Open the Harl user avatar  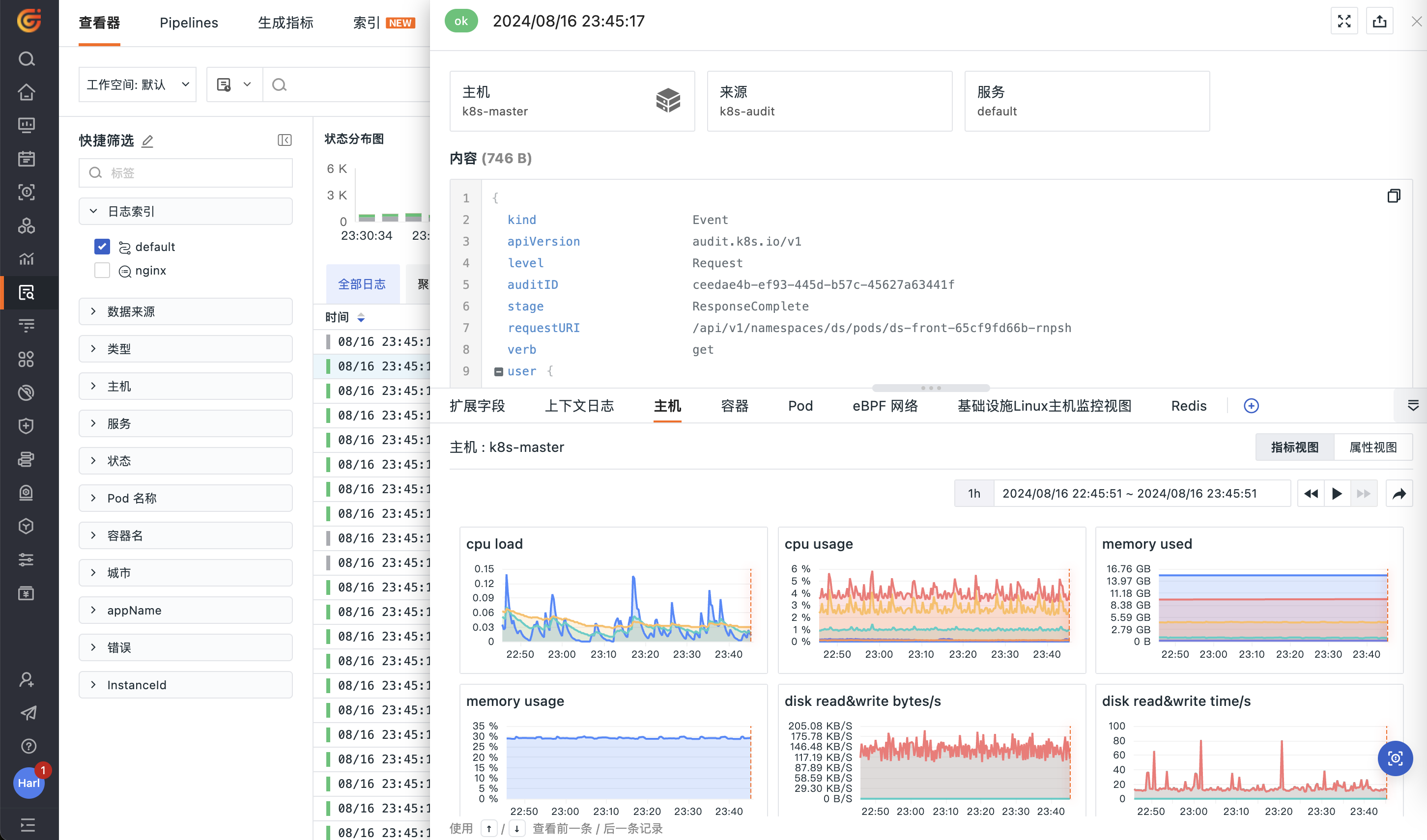tap(29, 782)
